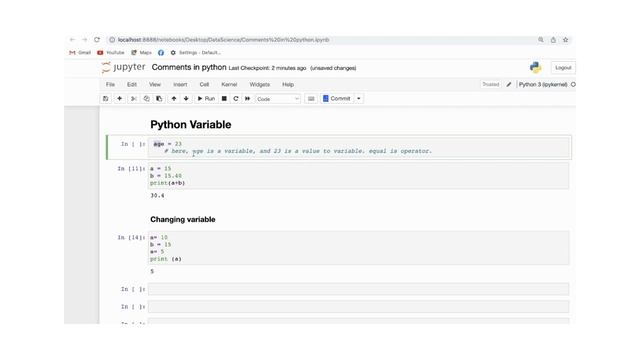The image size is (640, 360).
Task: Click the Python logo icon
Action: click(x=536, y=67)
